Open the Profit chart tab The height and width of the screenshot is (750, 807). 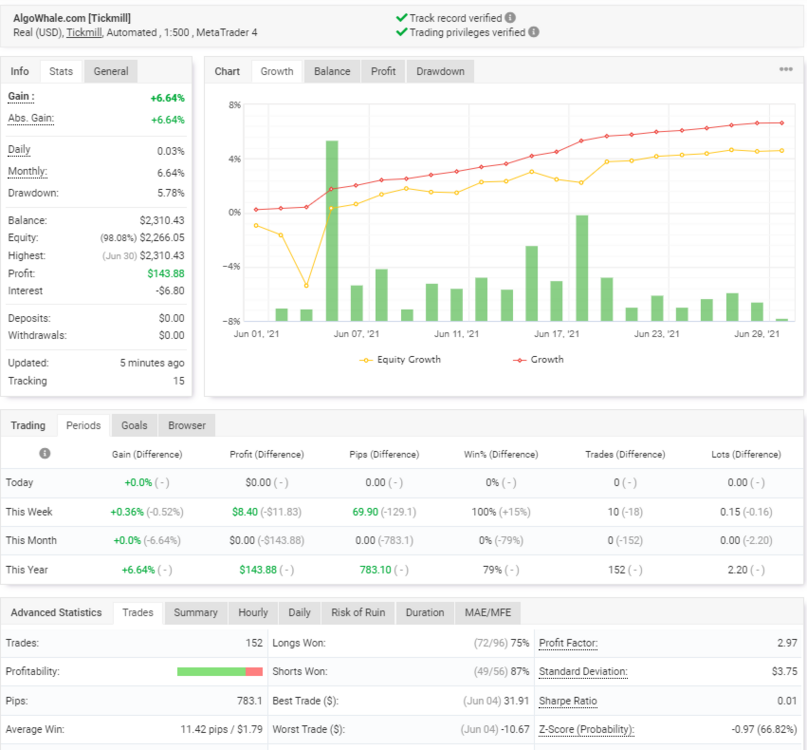(383, 71)
